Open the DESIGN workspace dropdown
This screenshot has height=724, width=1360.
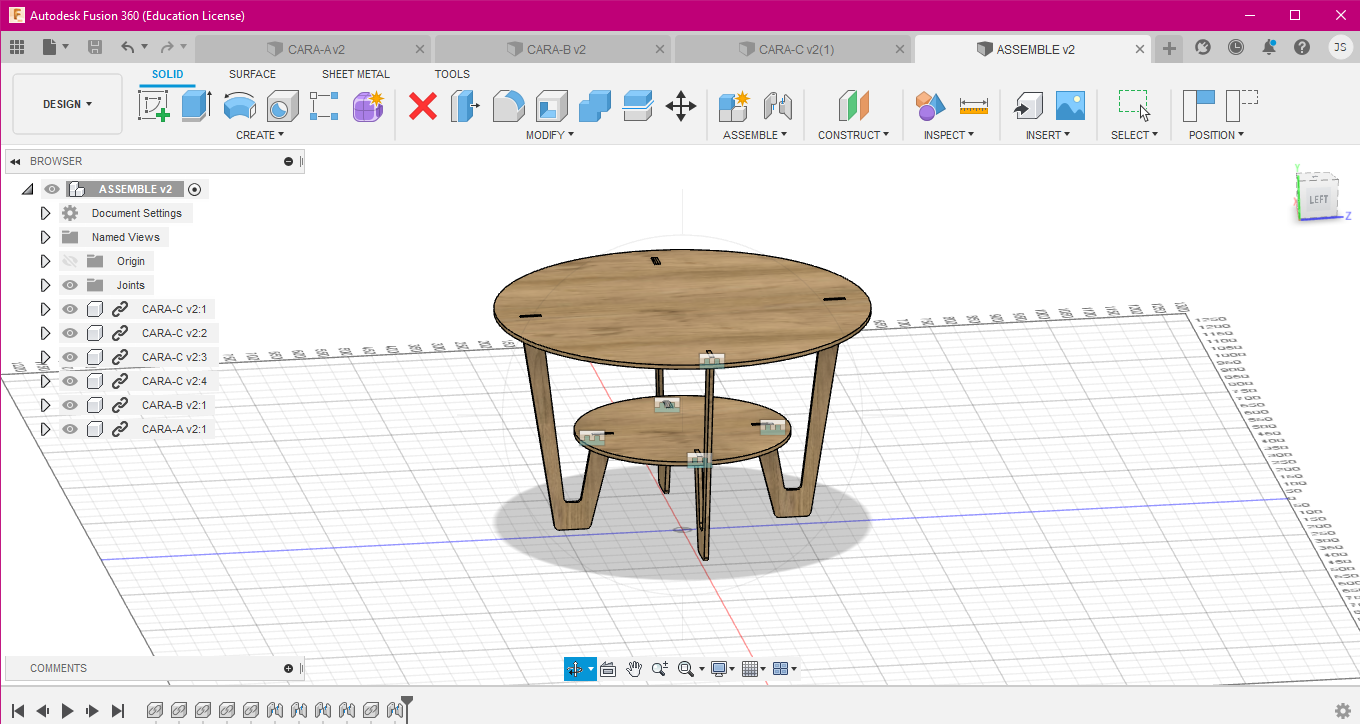67,104
